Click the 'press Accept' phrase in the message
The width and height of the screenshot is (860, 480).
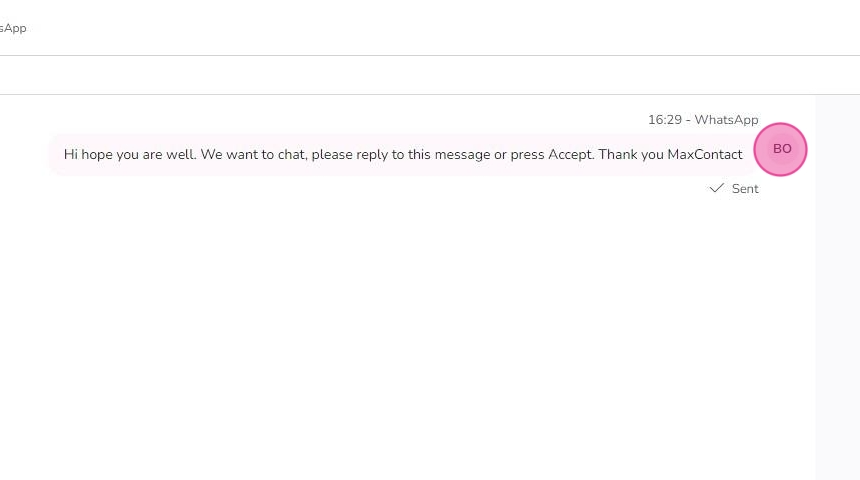[552, 155]
